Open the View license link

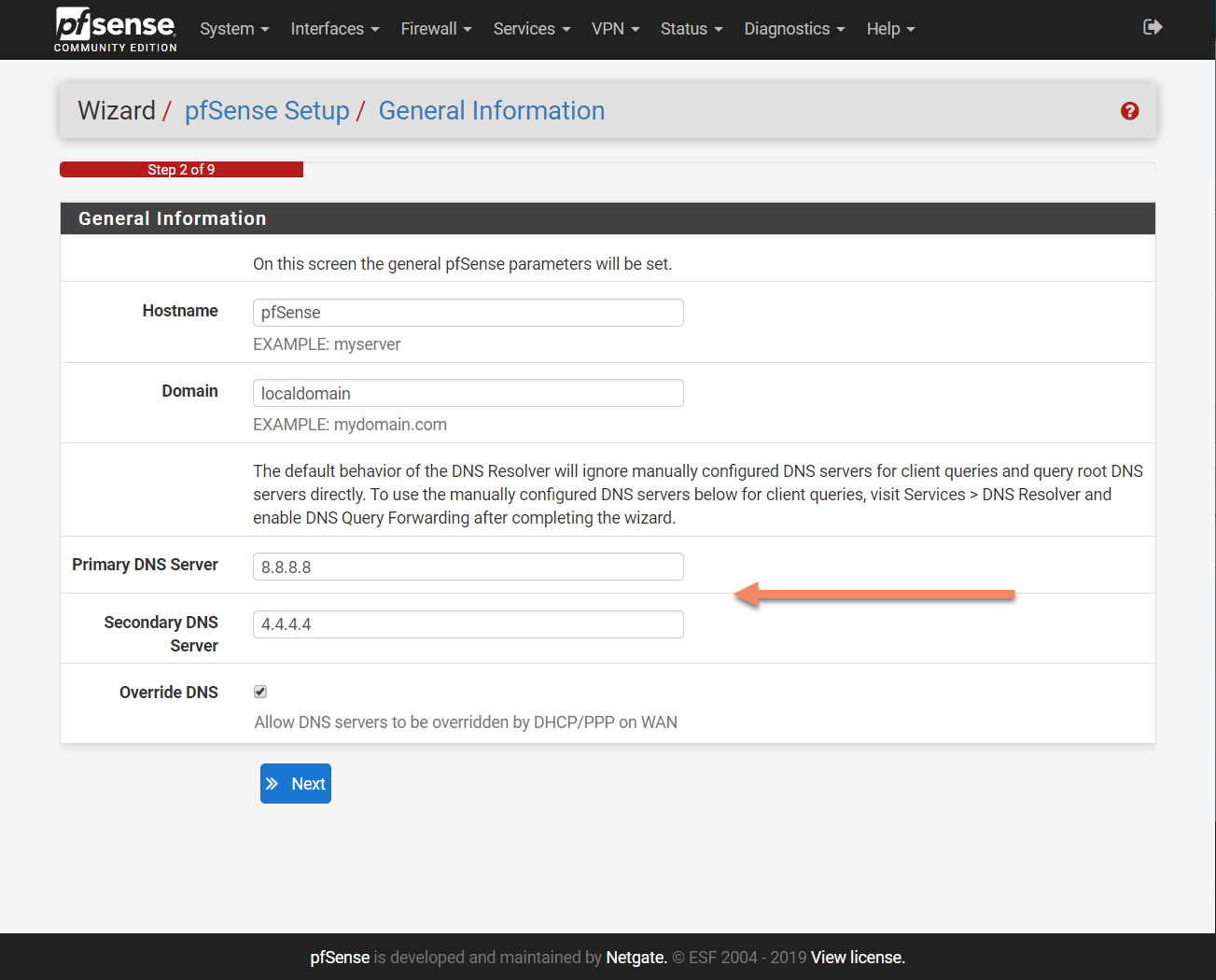[858, 958]
